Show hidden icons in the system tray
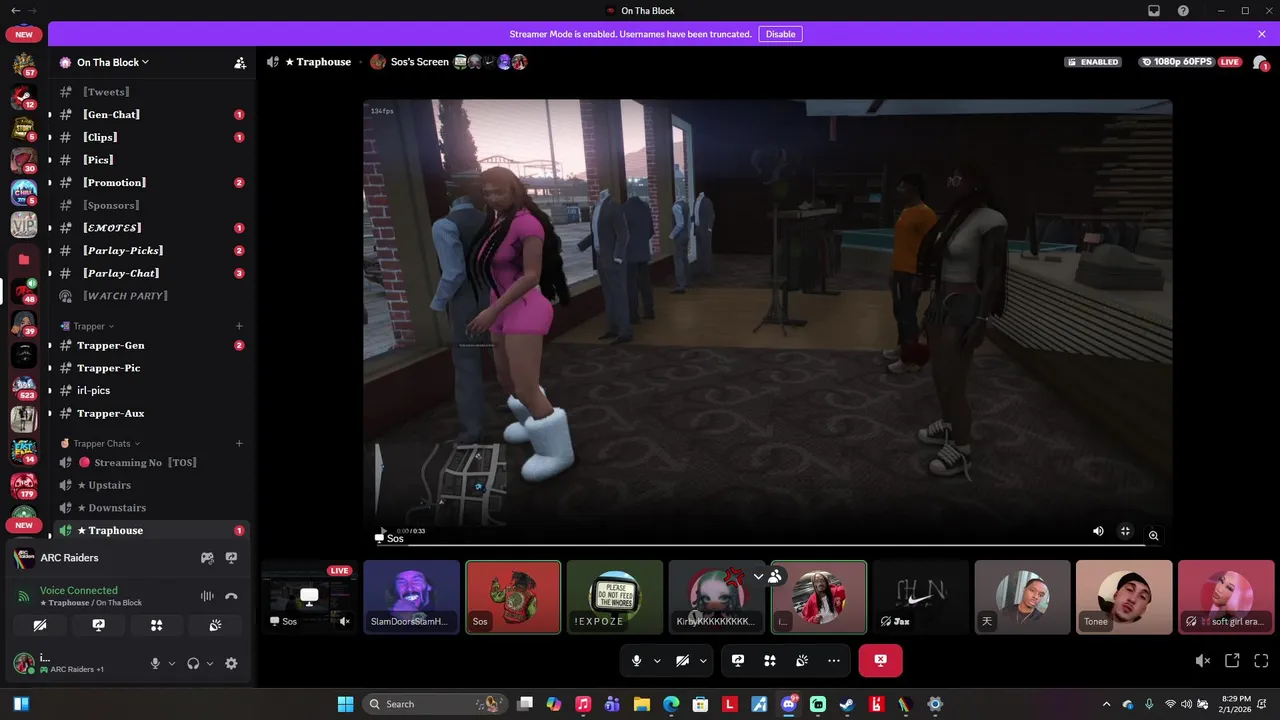The image size is (1280, 720). point(1106,704)
